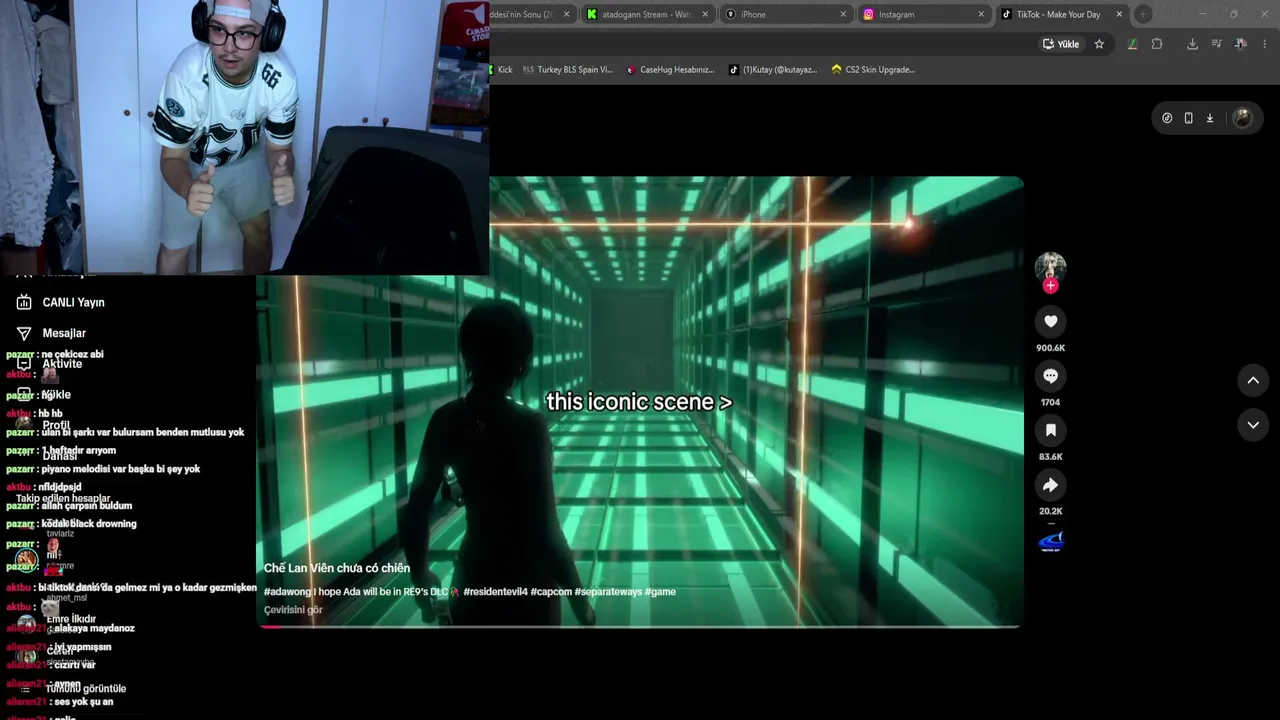Like the TikTok video with the heart icon
The image size is (1280, 720).
1050,321
